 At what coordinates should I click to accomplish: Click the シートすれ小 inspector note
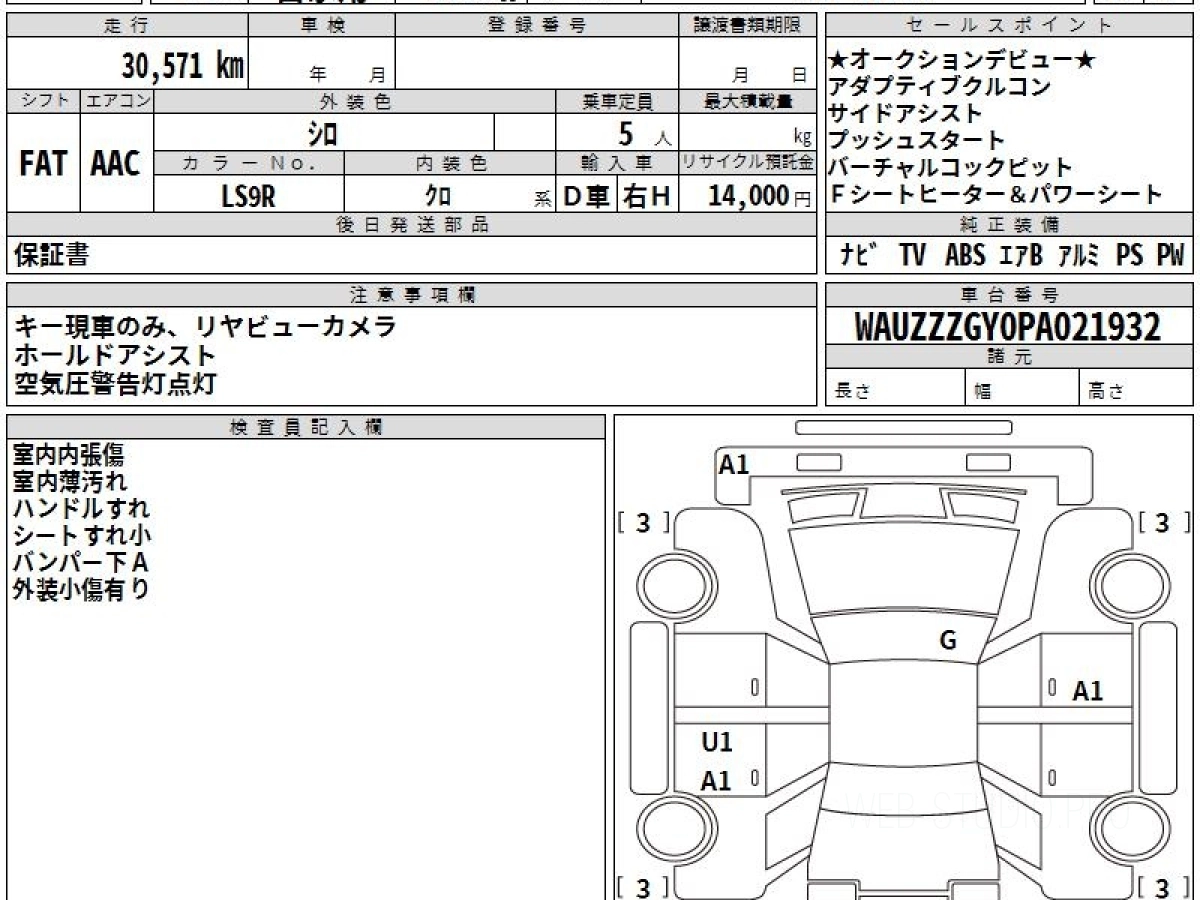[82, 536]
